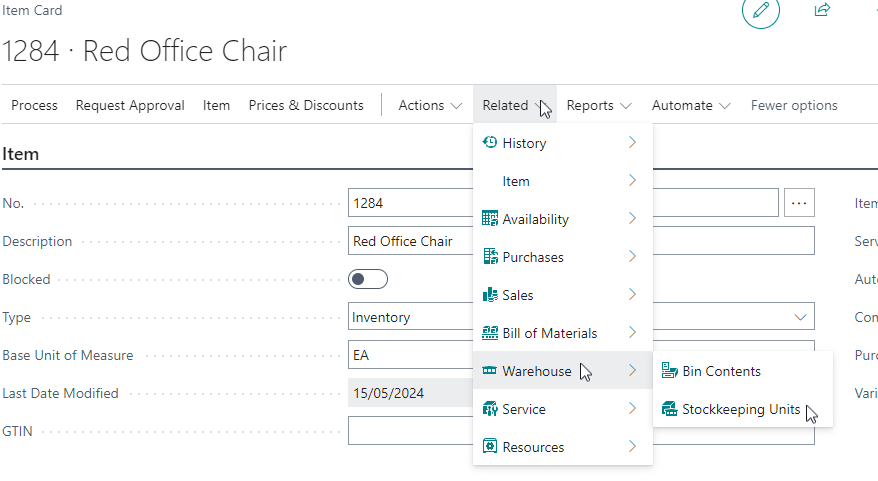878x481 pixels.
Task: Expand the Reports dropdown menu
Action: coord(599,105)
